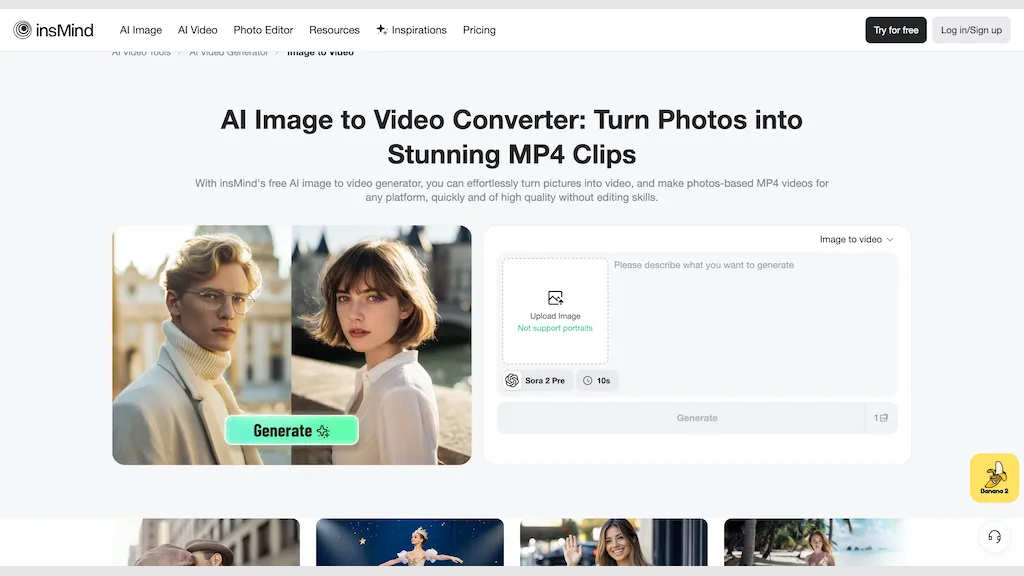Open the Resources menu
Screen dimensions: 1024x576
(334, 30)
